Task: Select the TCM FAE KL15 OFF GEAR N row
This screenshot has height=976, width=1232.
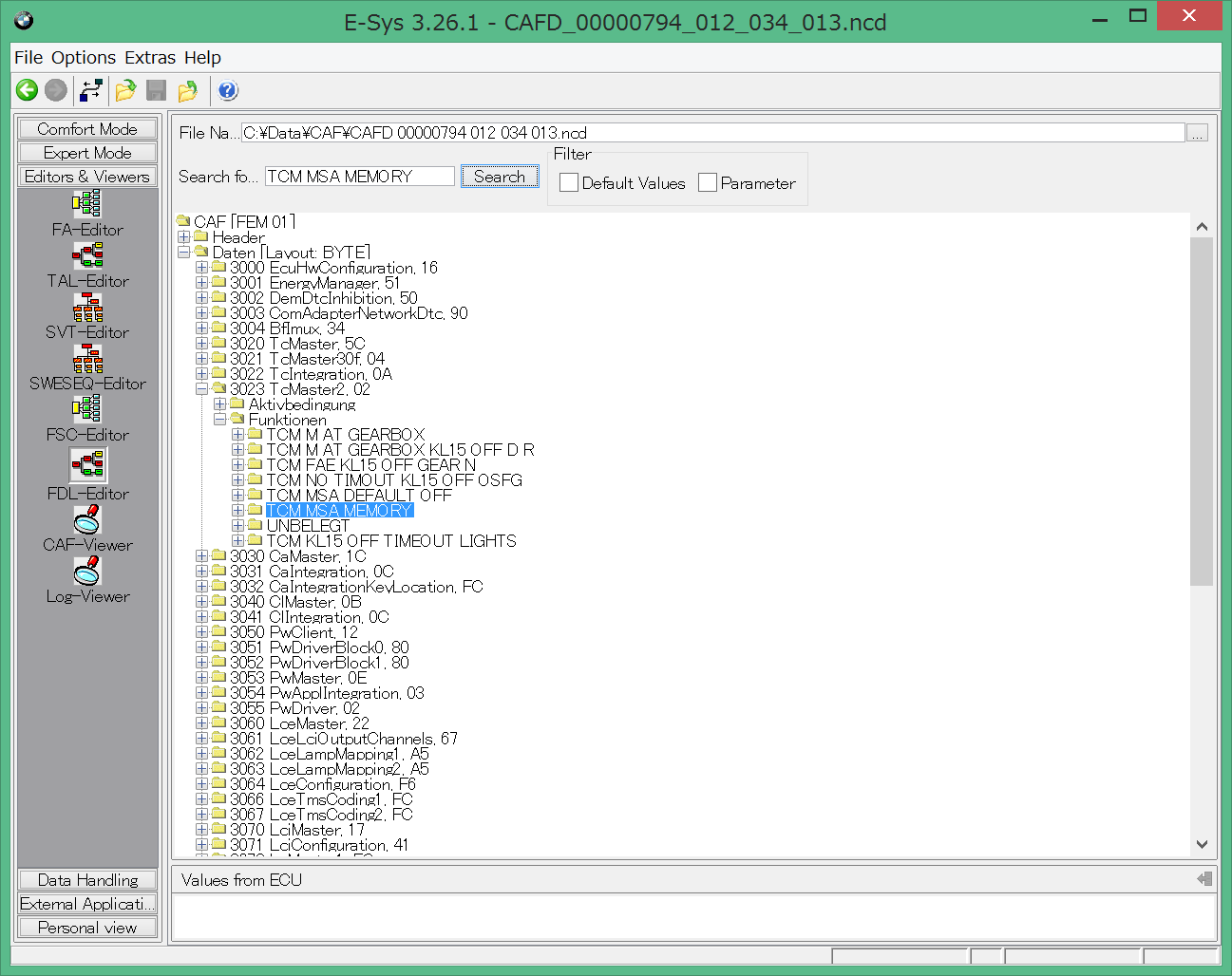Action: tap(371, 465)
